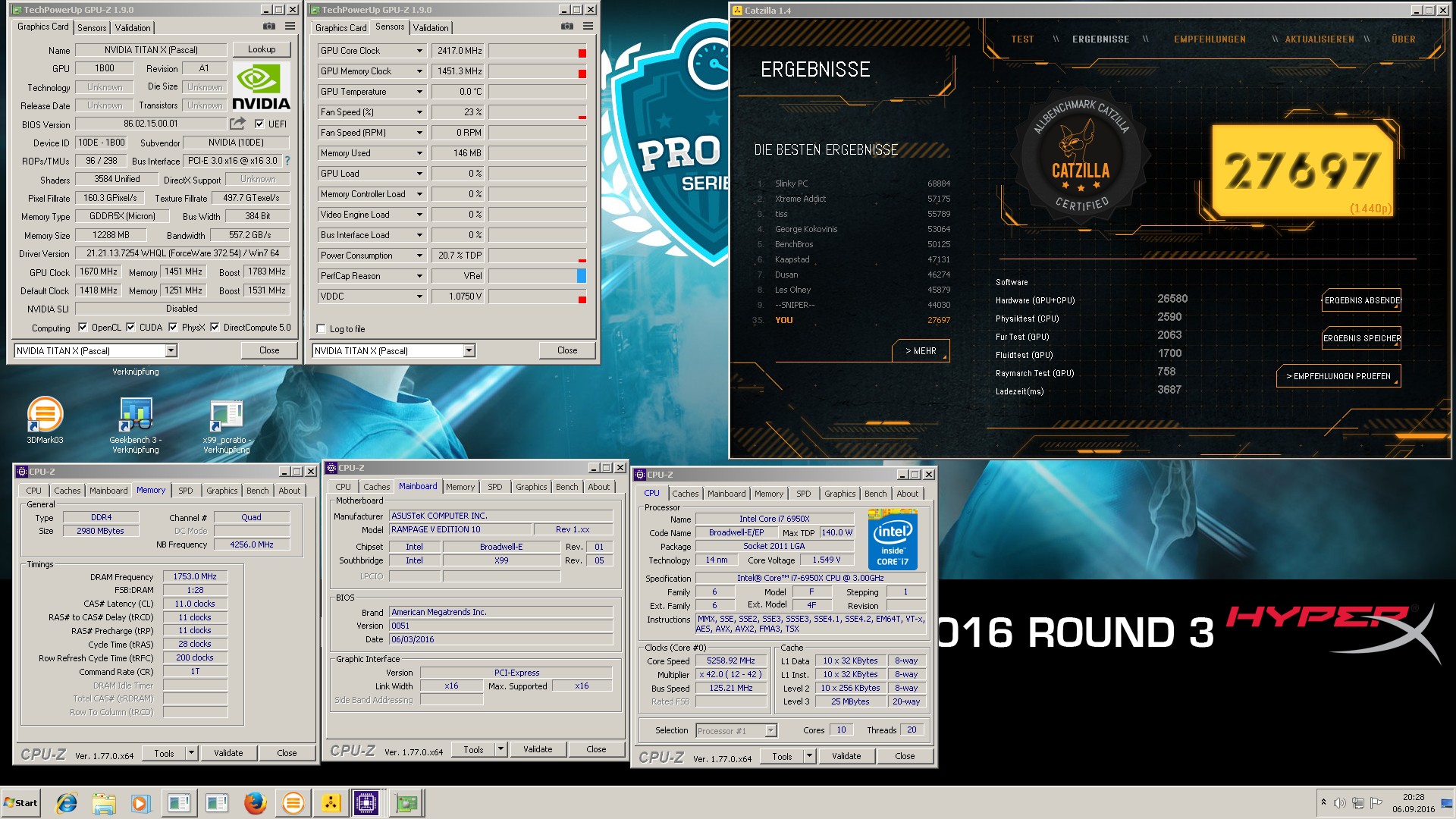Open the EMPFEHLUNGEN tab in Catzilla
Screen dimensions: 1456x819
[1210, 39]
